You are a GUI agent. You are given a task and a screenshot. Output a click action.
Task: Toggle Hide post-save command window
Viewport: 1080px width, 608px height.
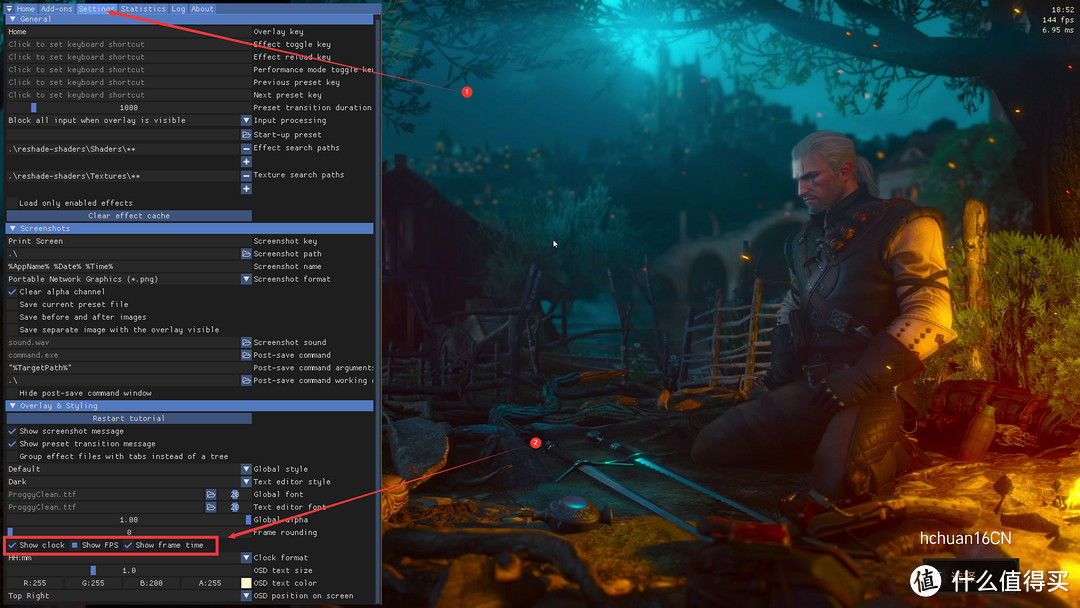click(x=12, y=393)
